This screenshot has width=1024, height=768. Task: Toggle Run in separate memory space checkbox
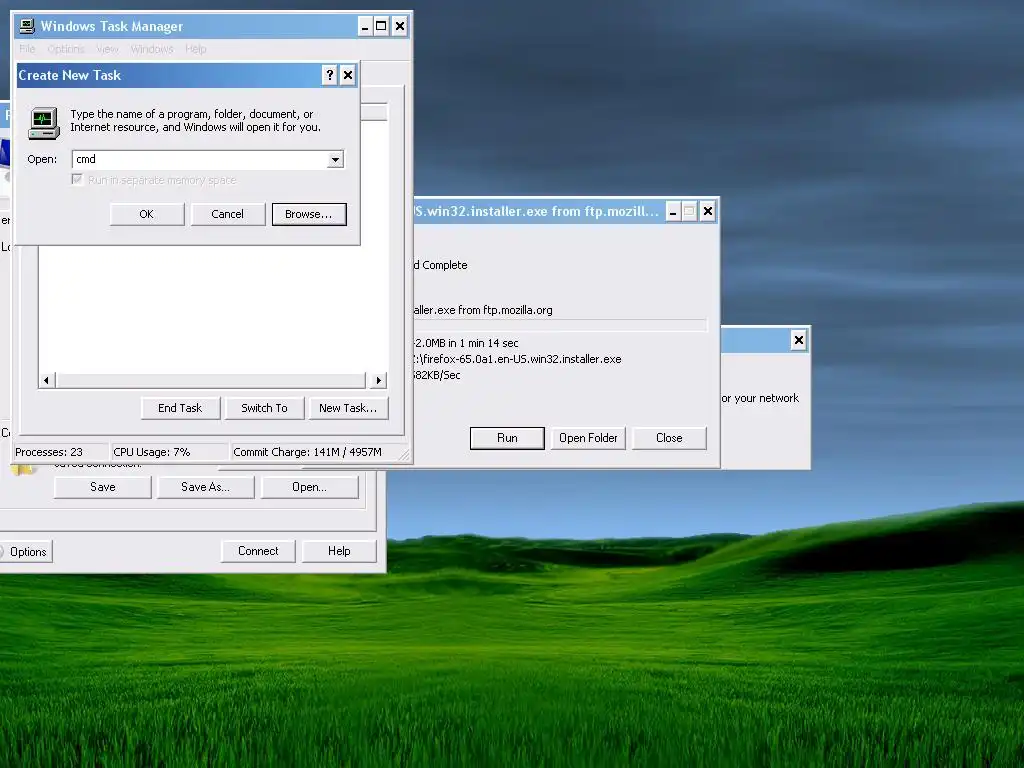tap(77, 180)
